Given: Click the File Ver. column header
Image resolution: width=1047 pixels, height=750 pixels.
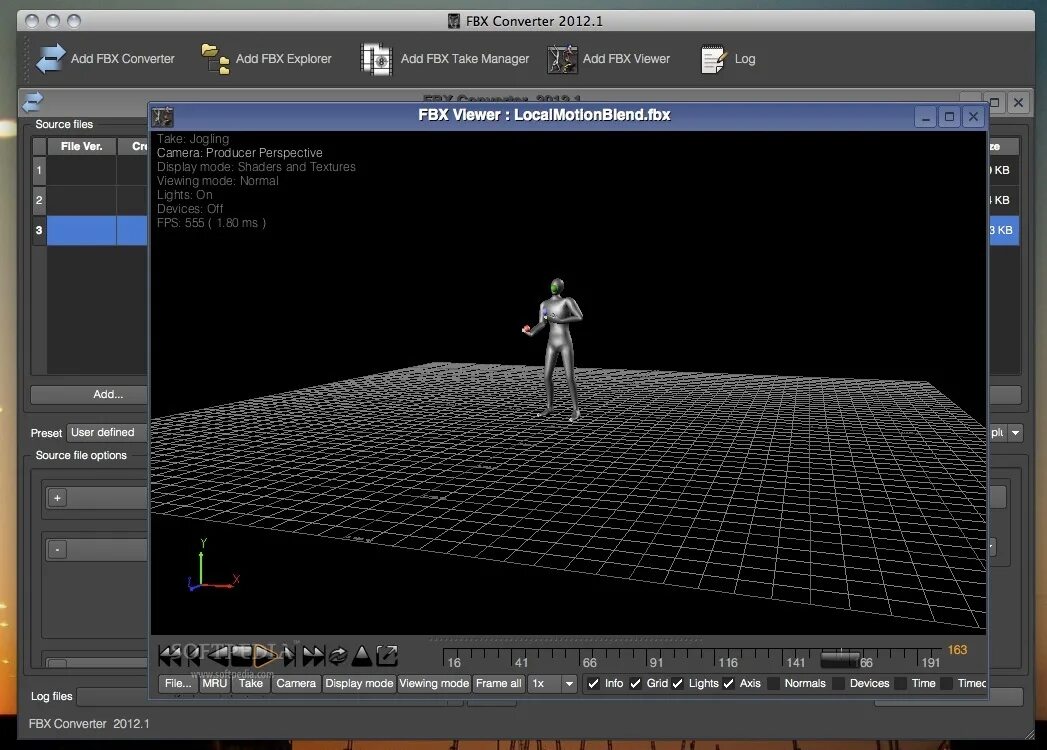Looking at the screenshot, I should tap(81, 146).
